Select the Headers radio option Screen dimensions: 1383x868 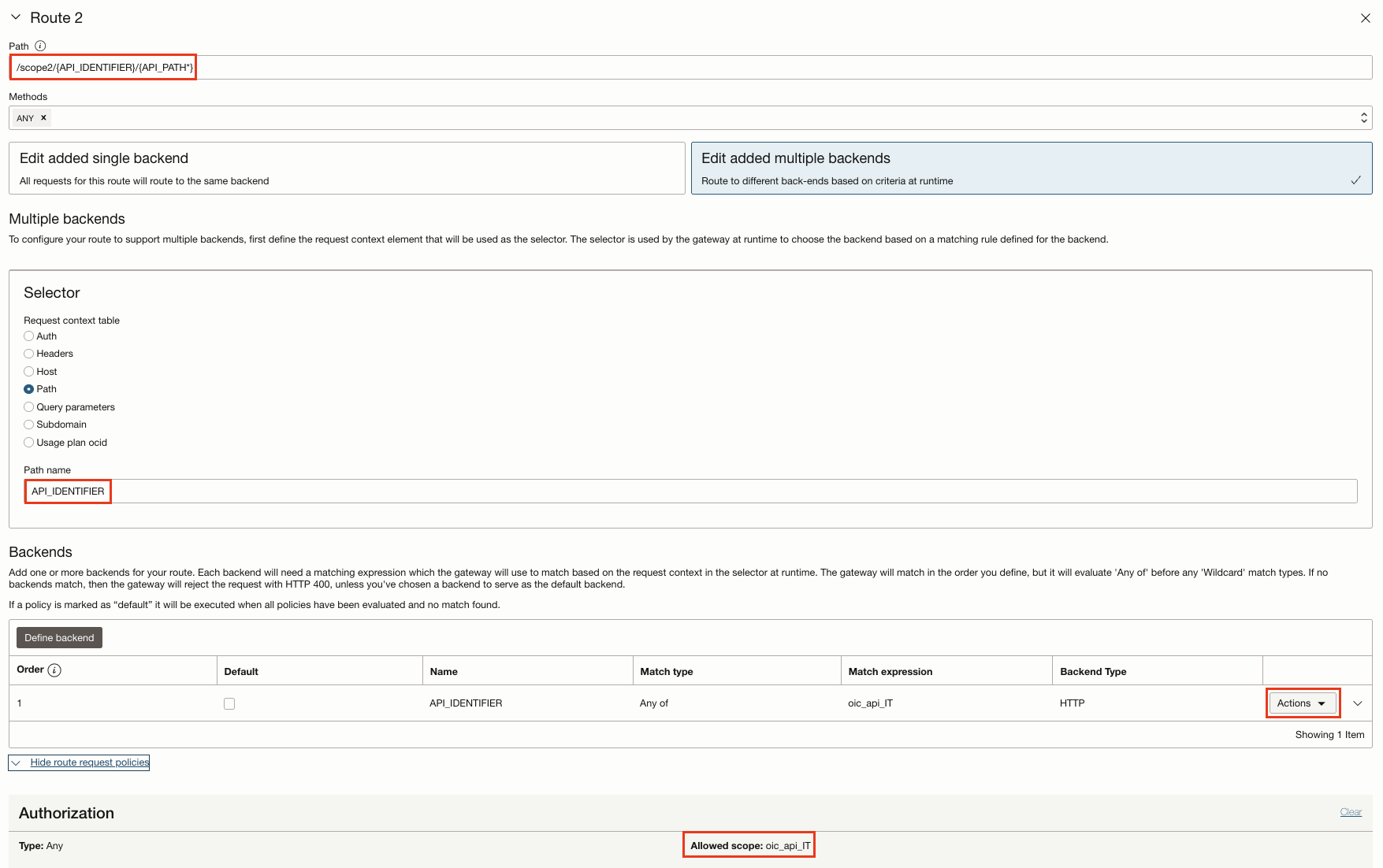click(x=29, y=354)
